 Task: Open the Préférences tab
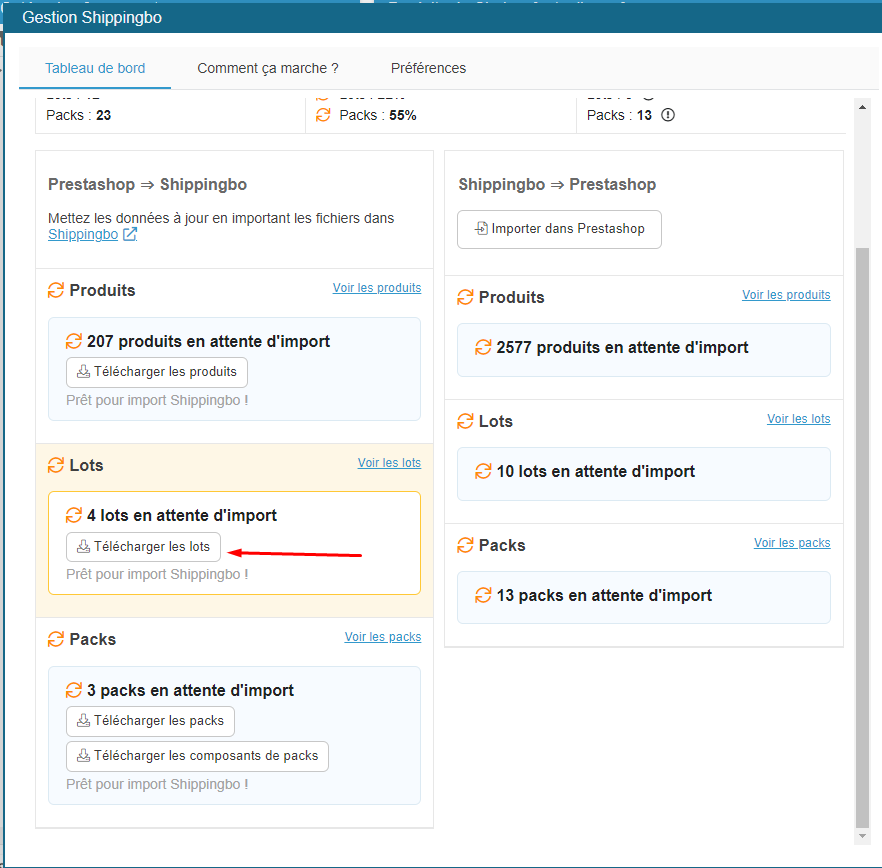(428, 68)
